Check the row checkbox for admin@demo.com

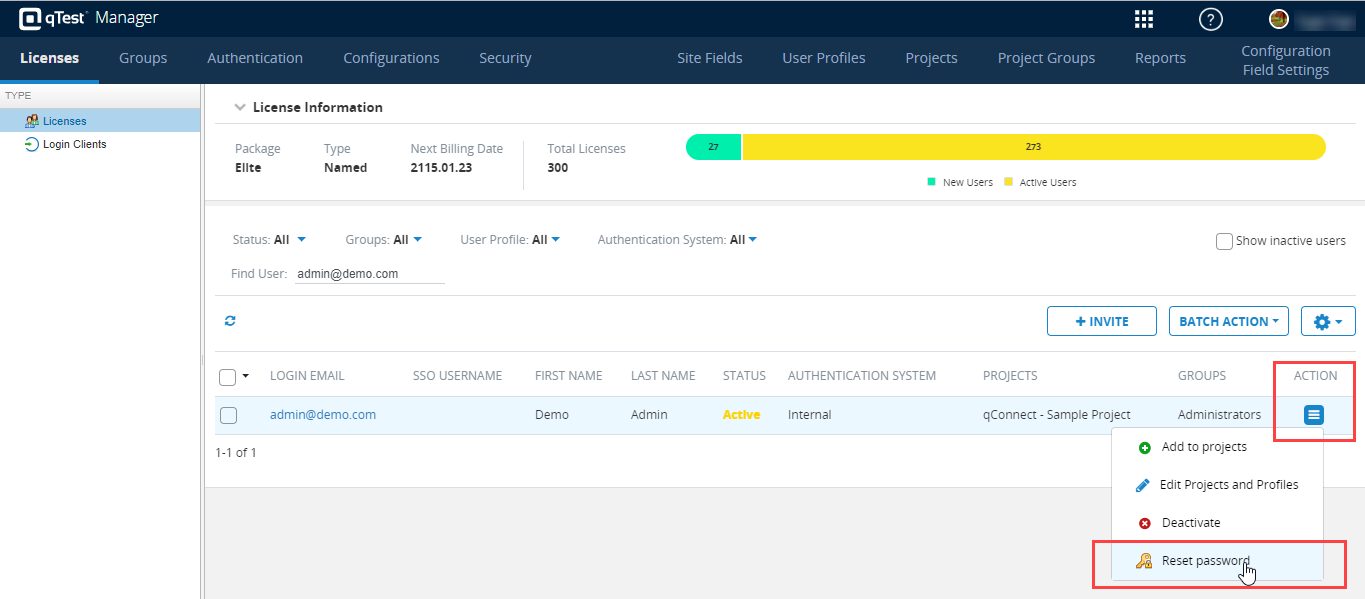click(229, 415)
